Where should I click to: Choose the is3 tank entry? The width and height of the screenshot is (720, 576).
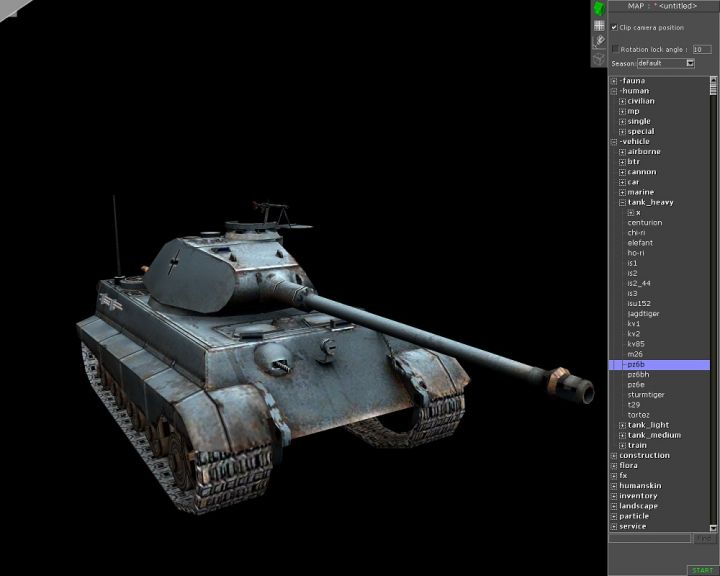pyautogui.click(x=633, y=293)
